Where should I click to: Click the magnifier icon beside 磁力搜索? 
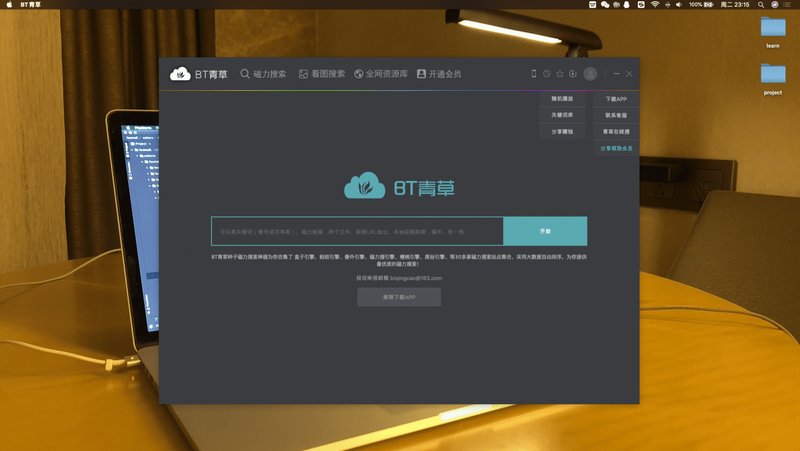pyautogui.click(x=245, y=74)
